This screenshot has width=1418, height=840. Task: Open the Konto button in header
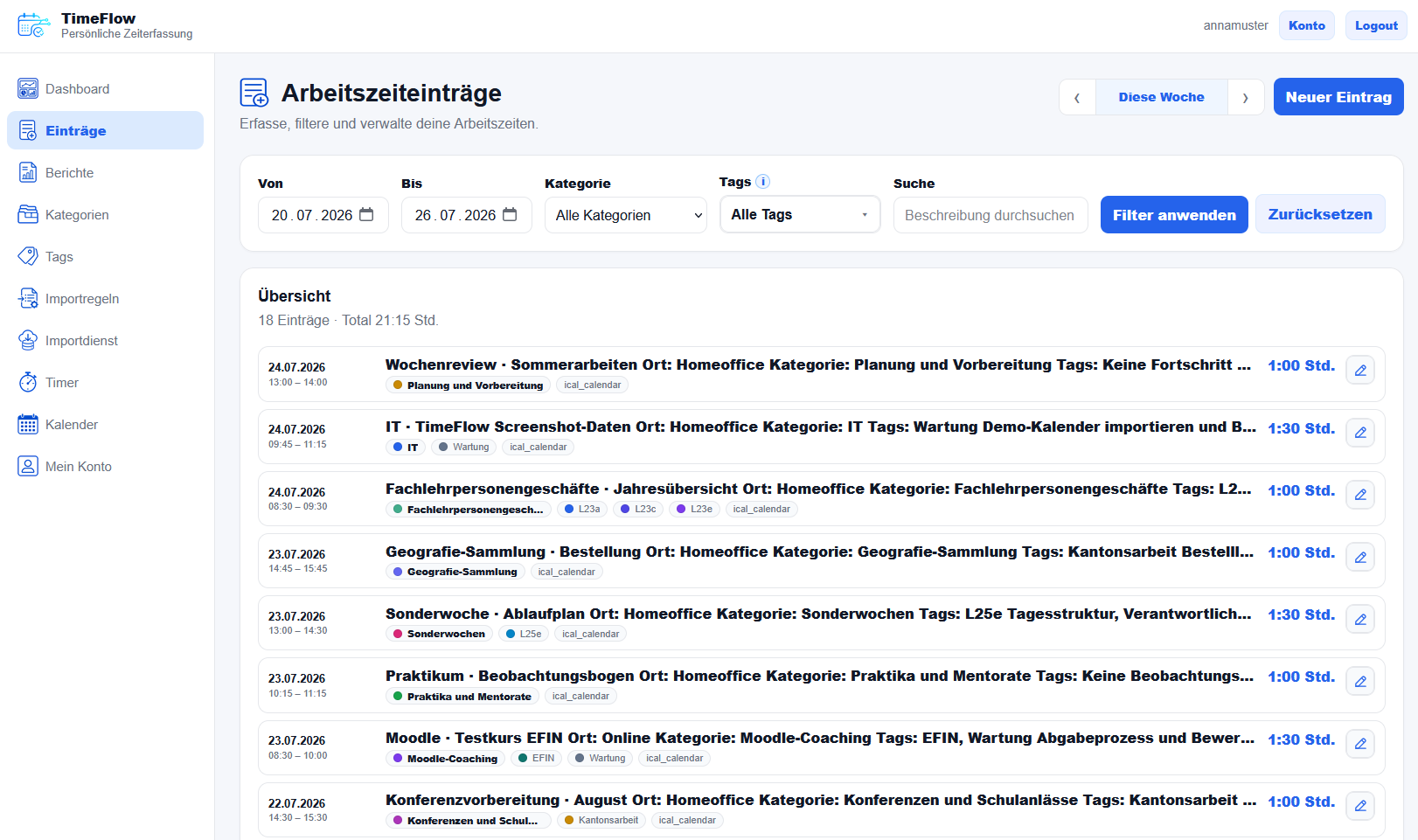click(x=1307, y=25)
